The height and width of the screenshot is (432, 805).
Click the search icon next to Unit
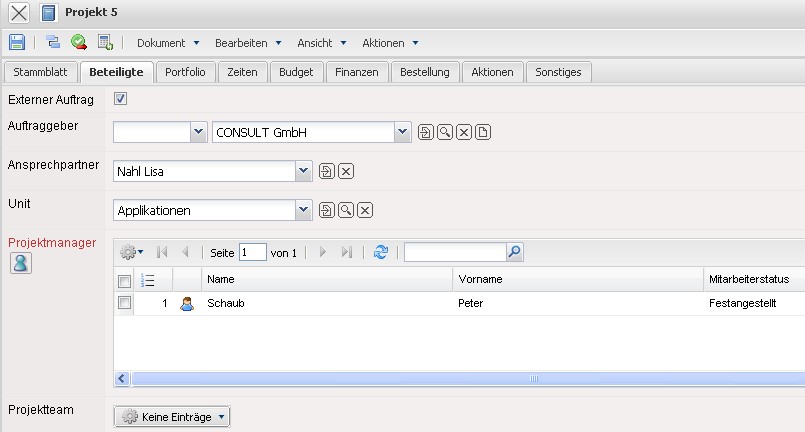[x=346, y=210]
